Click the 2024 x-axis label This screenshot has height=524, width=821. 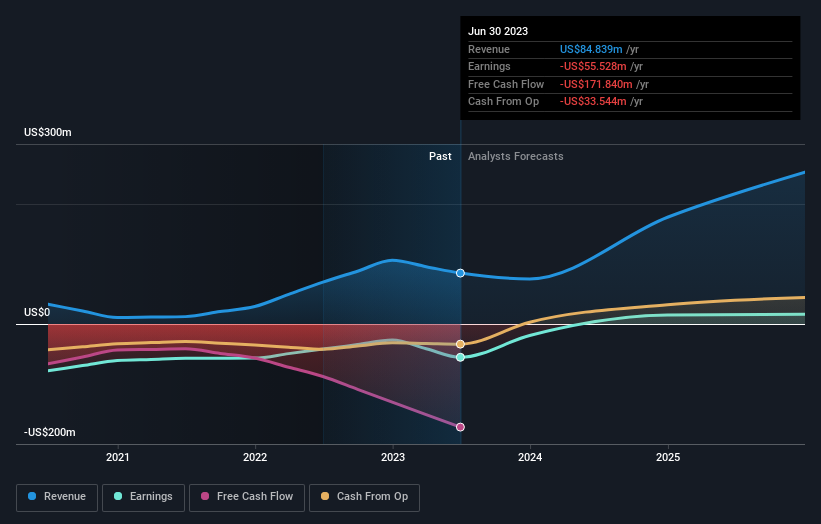point(530,457)
